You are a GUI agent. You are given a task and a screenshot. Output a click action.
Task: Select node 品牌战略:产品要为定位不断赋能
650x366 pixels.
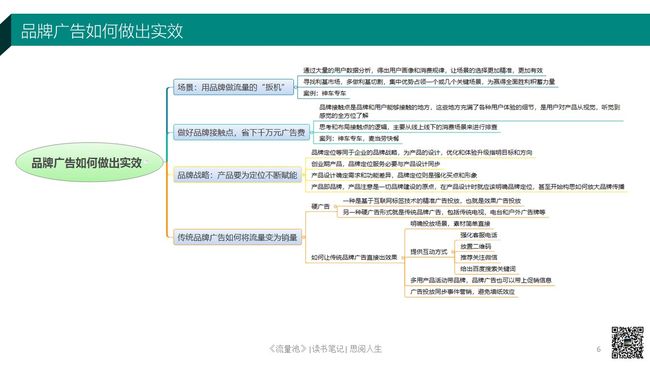[x=237, y=175]
